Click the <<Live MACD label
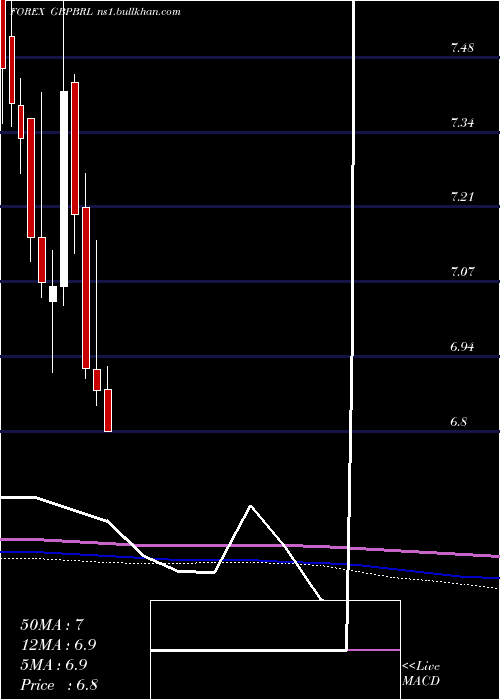The image size is (500, 700). (x=421, y=674)
